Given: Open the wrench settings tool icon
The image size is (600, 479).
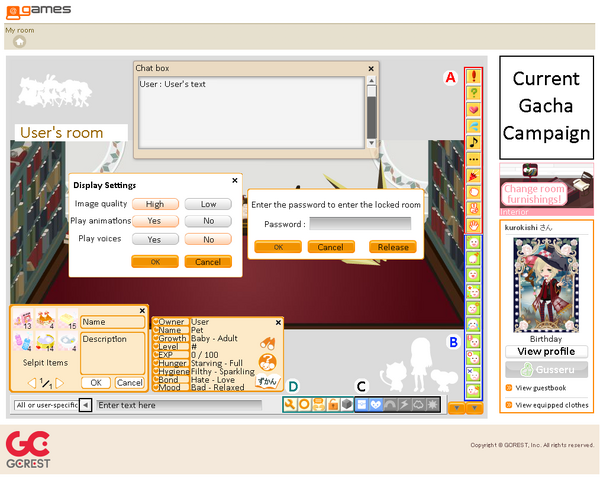Looking at the screenshot, I should pyautogui.click(x=290, y=404).
